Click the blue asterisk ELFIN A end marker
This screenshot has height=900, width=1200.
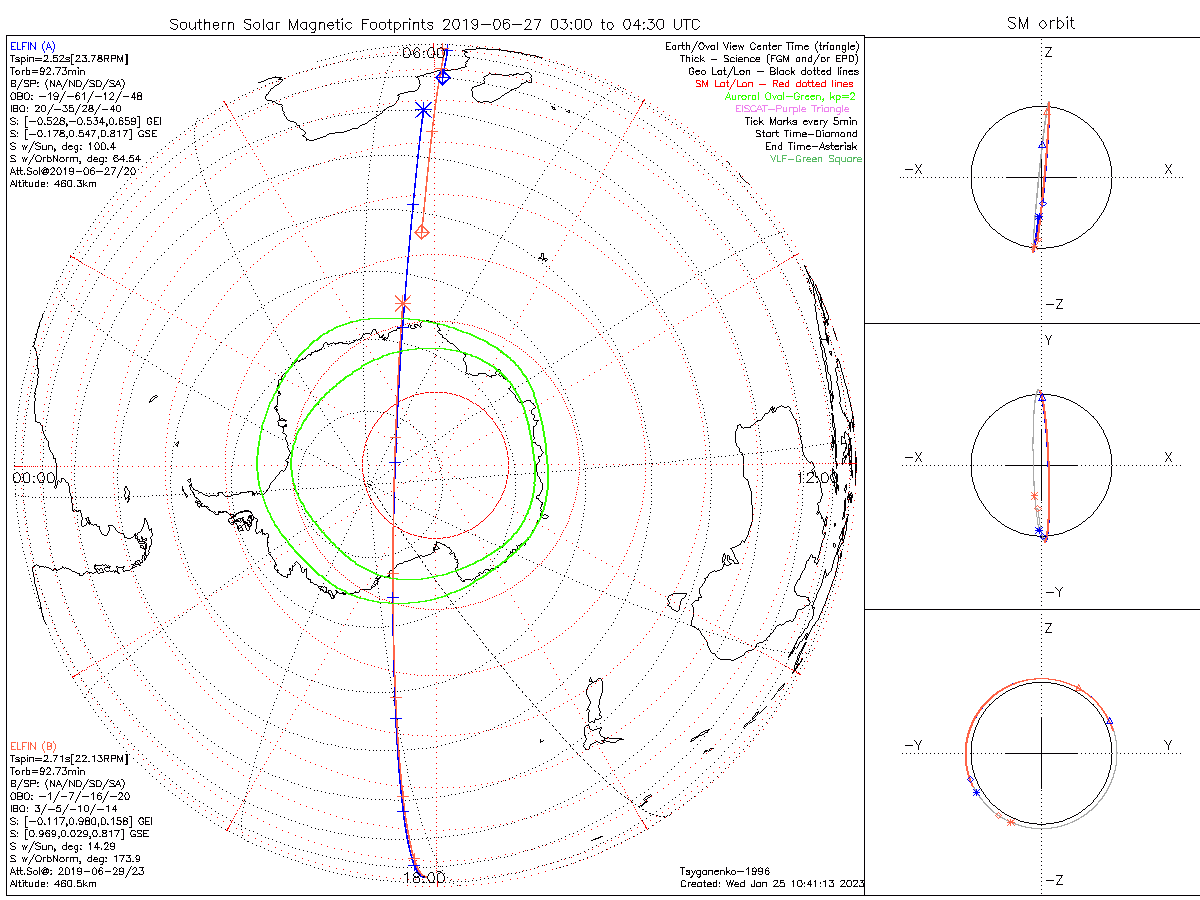[423, 109]
